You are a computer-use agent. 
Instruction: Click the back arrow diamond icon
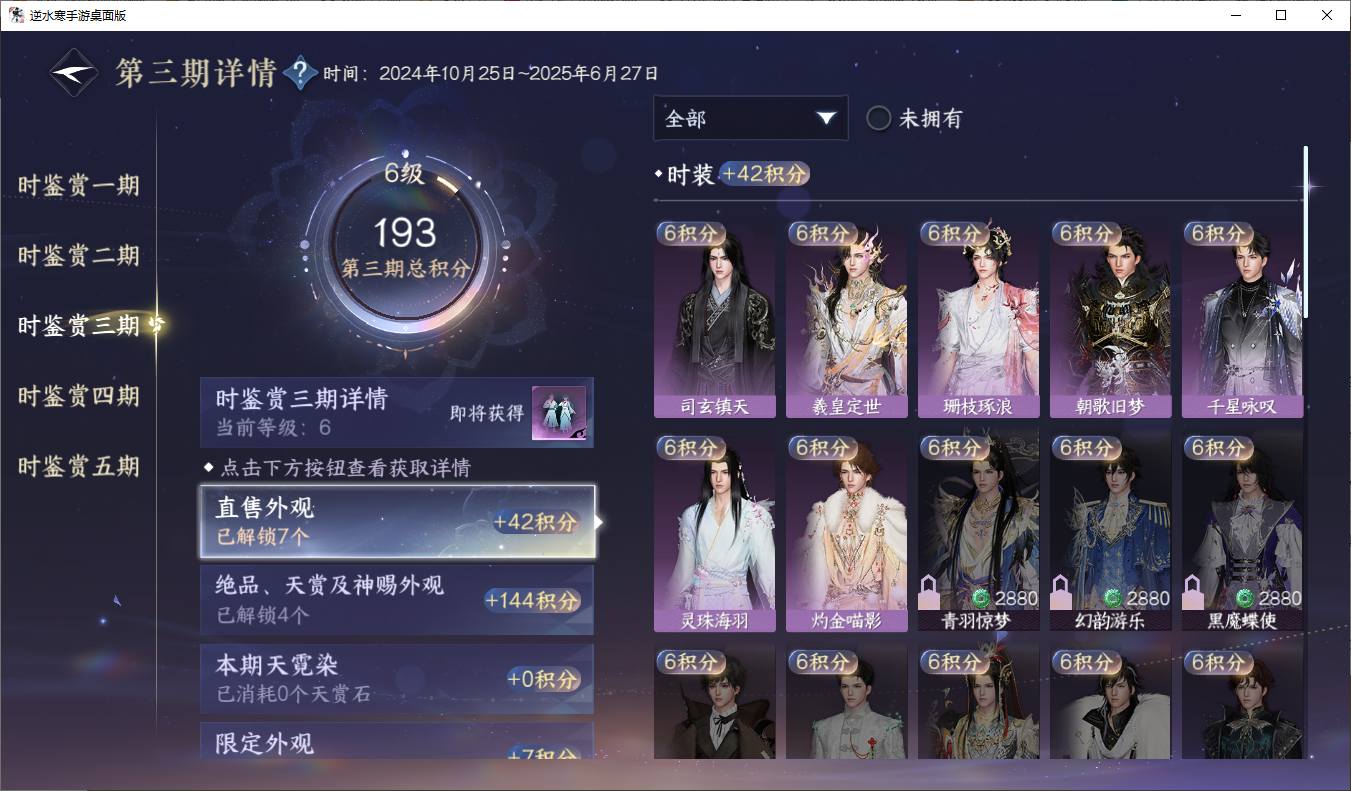74,73
